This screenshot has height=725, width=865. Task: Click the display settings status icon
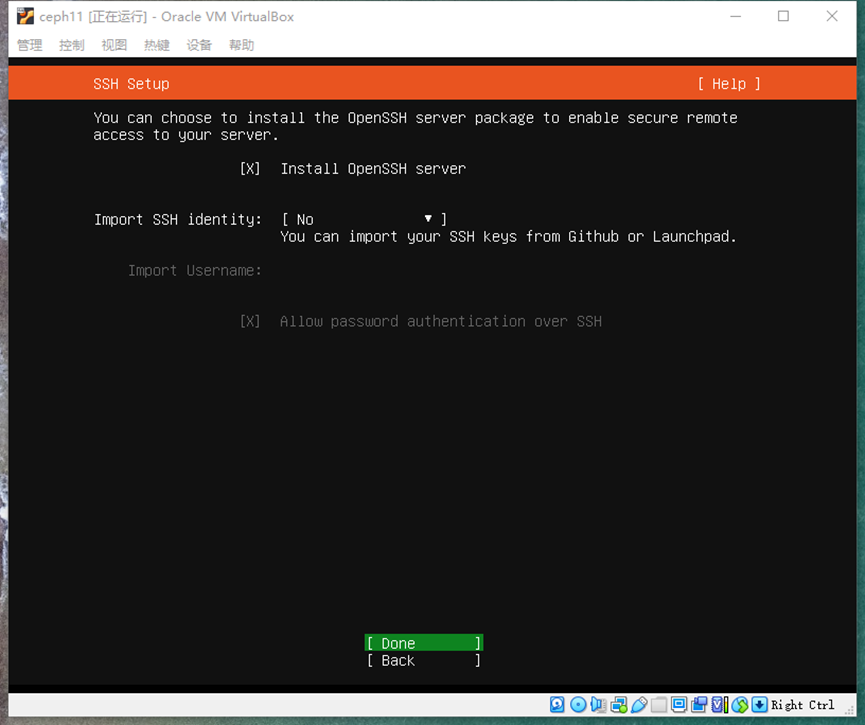coord(679,705)
